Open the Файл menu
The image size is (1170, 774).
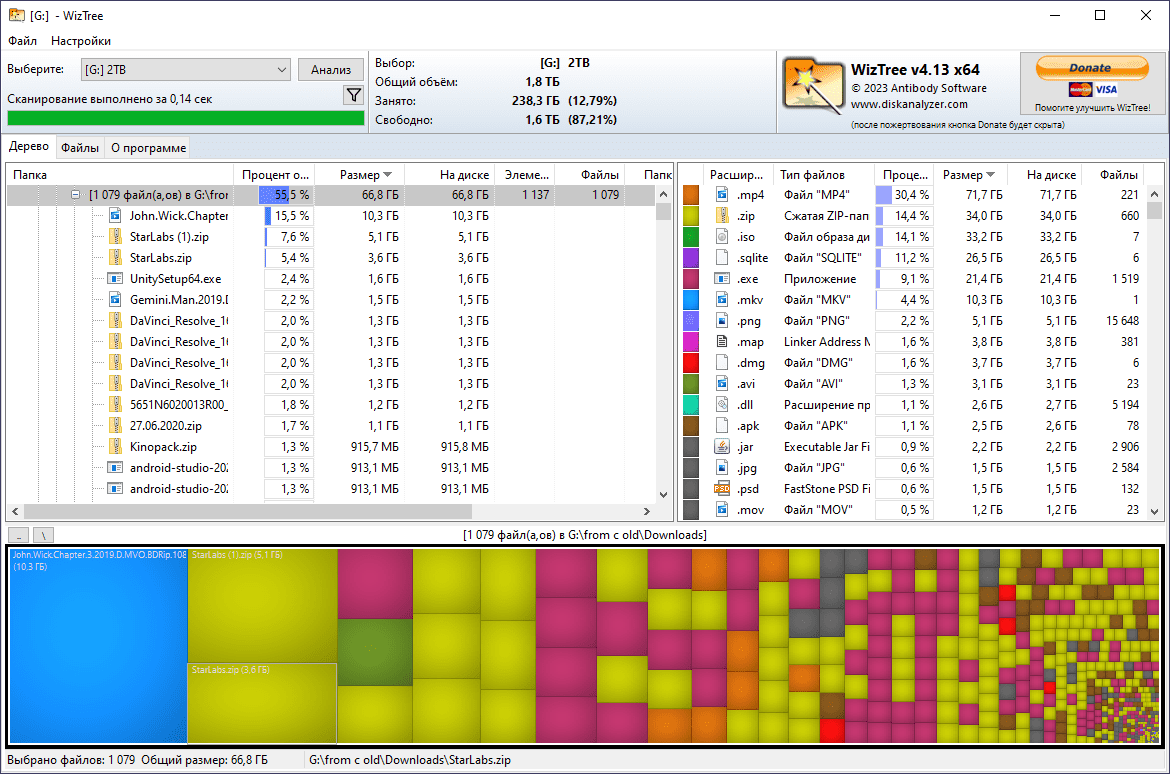pos(22,40)
